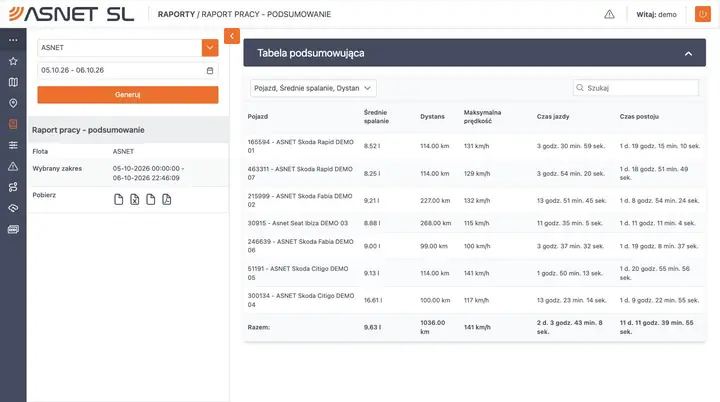The height and width of the screenshot is (402, 720).
Task: Sort by the Pojazd column header
Action: [258, 117]
